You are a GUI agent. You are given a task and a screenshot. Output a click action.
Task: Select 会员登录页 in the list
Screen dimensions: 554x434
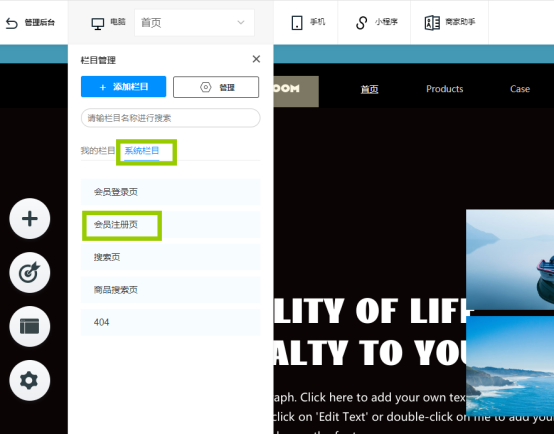coord(171,192)
